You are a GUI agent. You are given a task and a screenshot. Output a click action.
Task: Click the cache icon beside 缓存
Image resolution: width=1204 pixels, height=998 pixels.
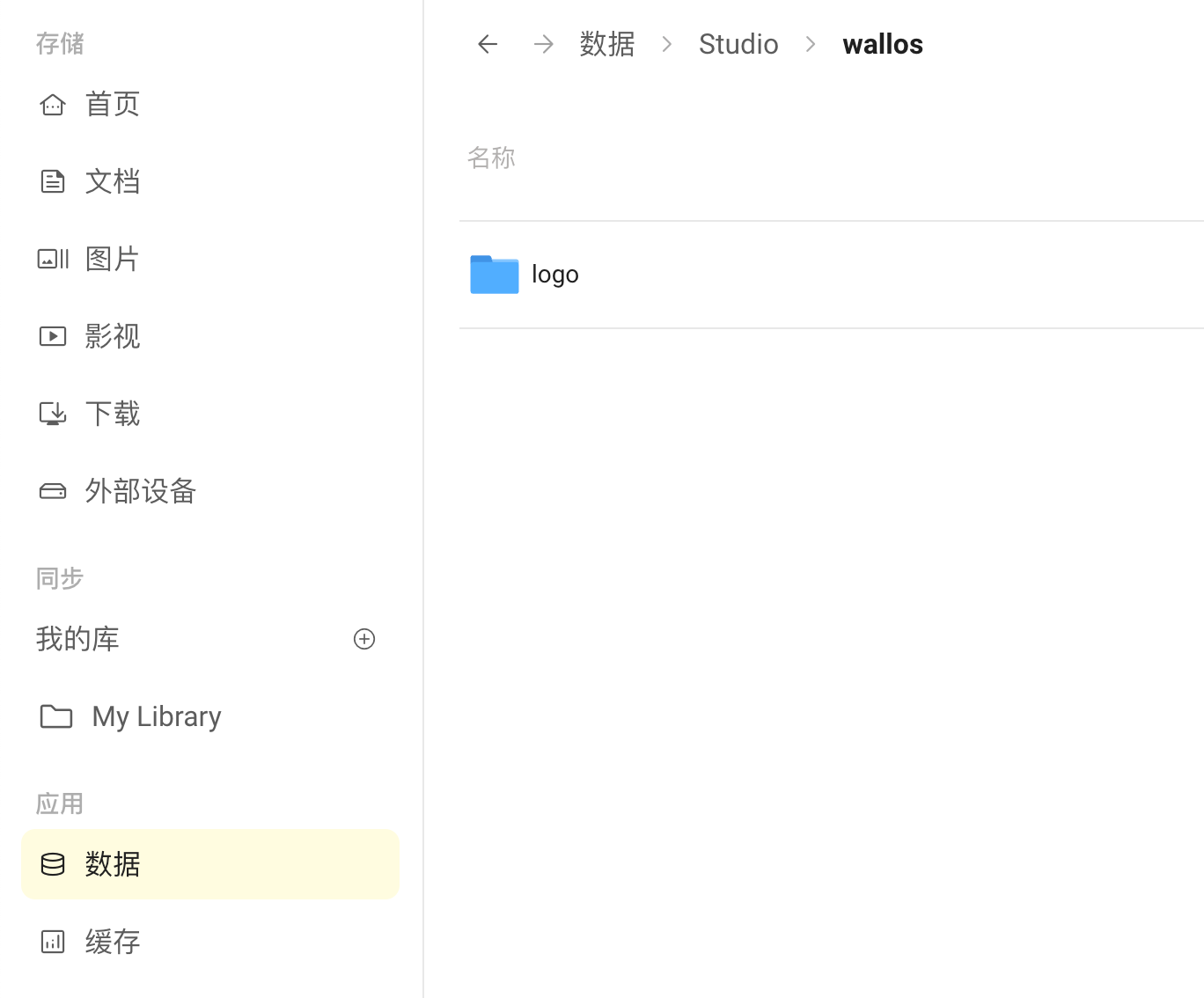53,942
